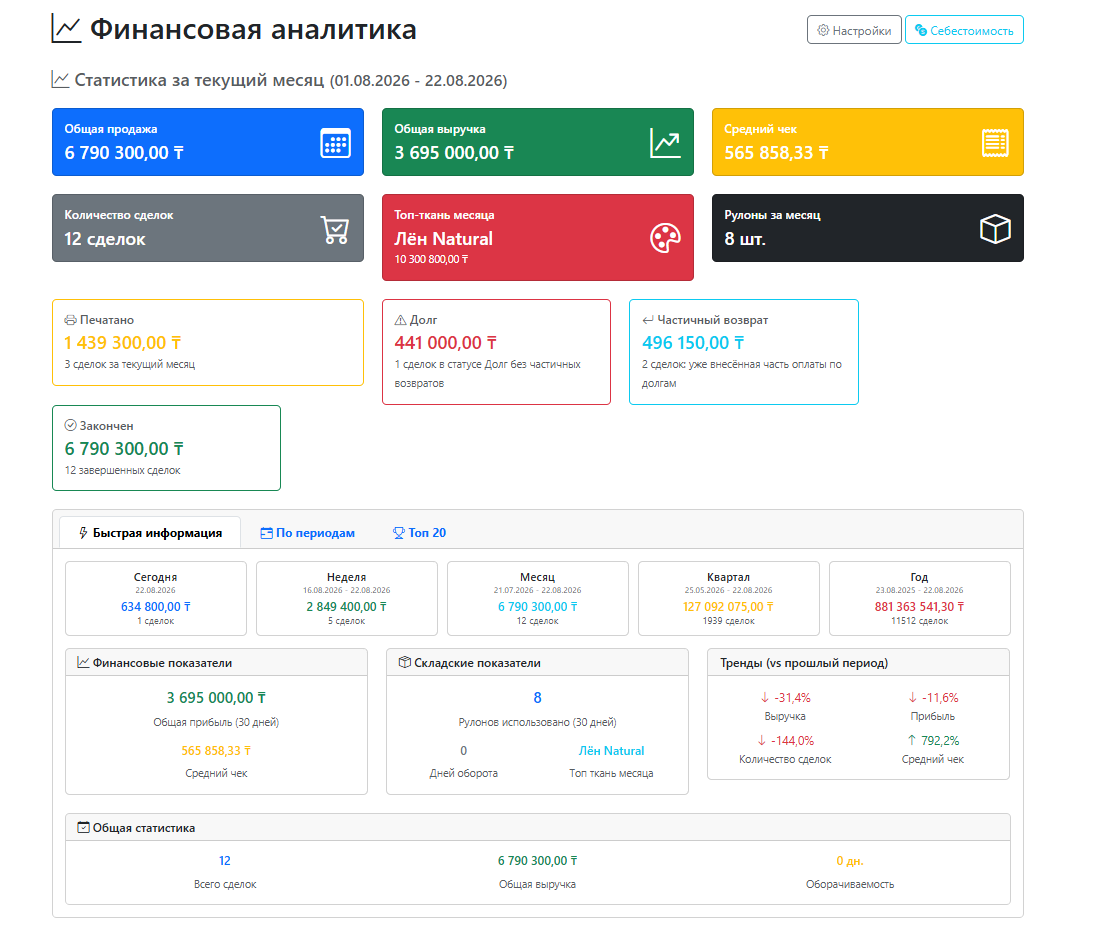Select the Год period card
The width and height of the screenshot is (1099, 937).
[920, 599]
